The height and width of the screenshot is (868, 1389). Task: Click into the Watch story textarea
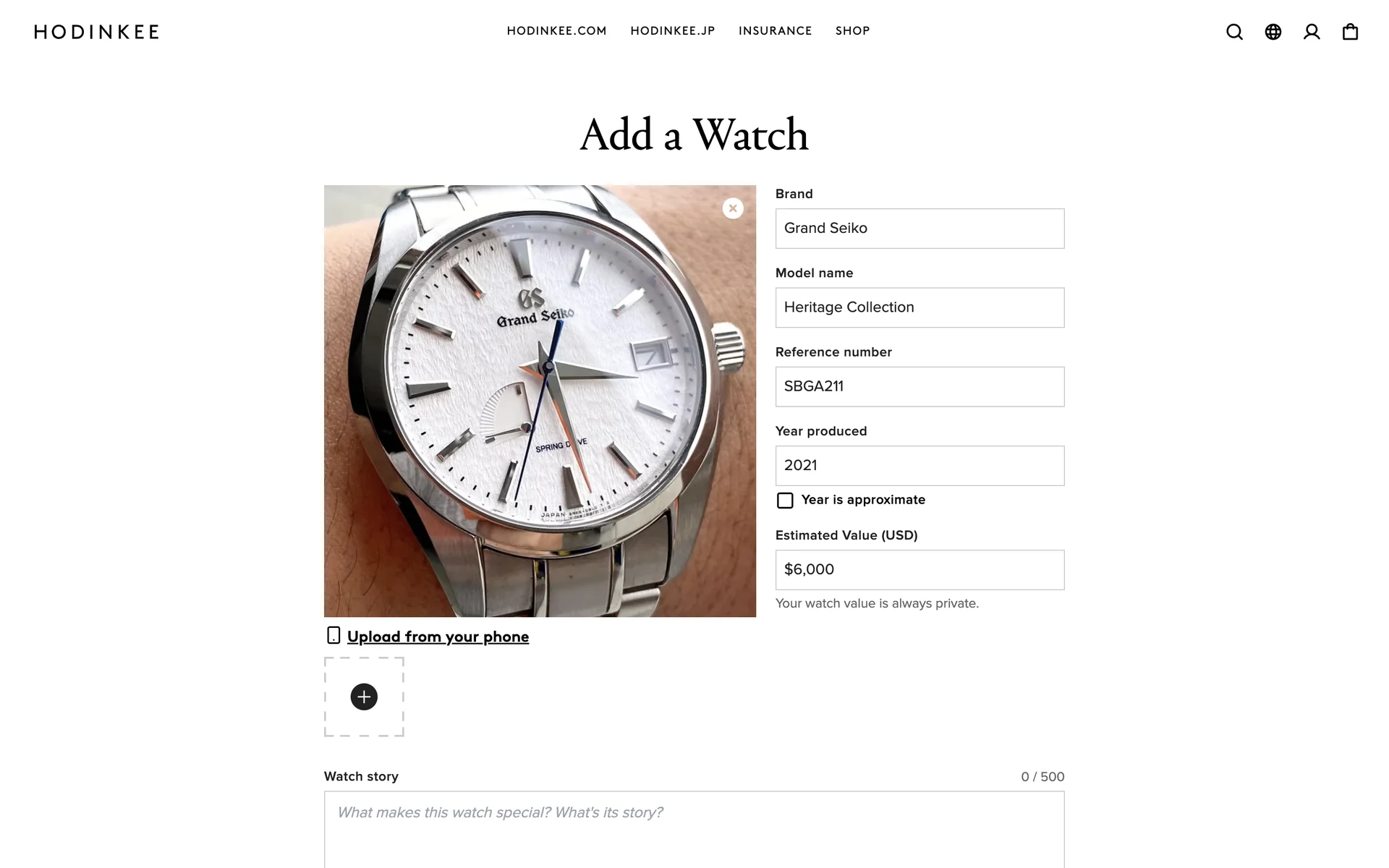pyautogui.click(x=694, y=830)
